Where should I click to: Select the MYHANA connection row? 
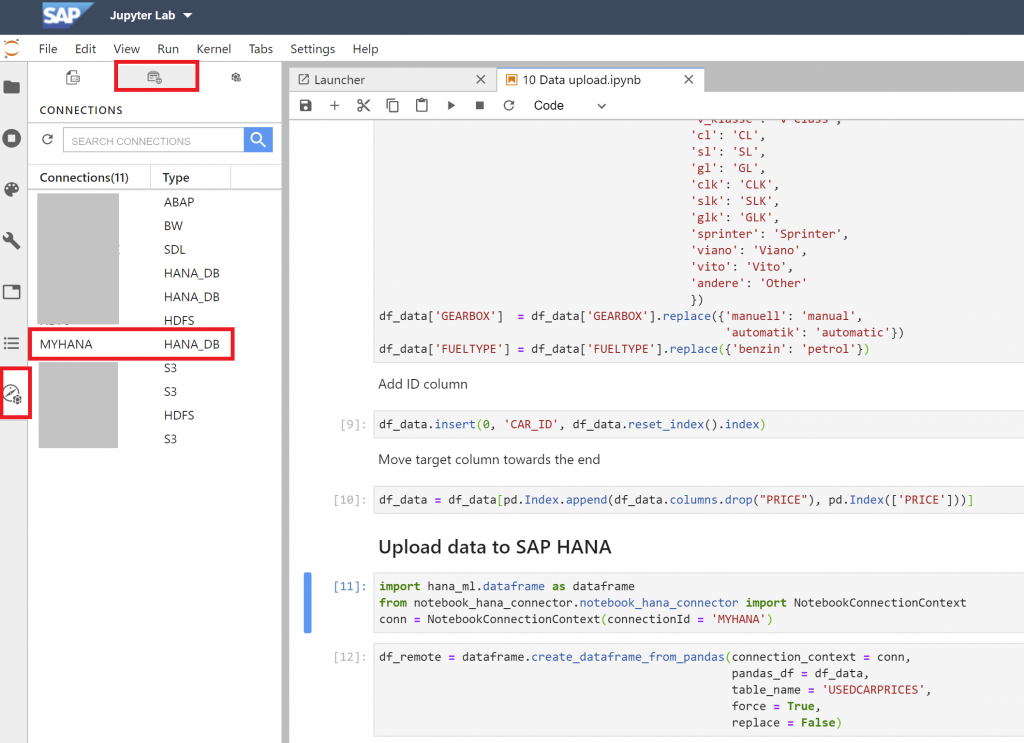[x=131, y=344]
